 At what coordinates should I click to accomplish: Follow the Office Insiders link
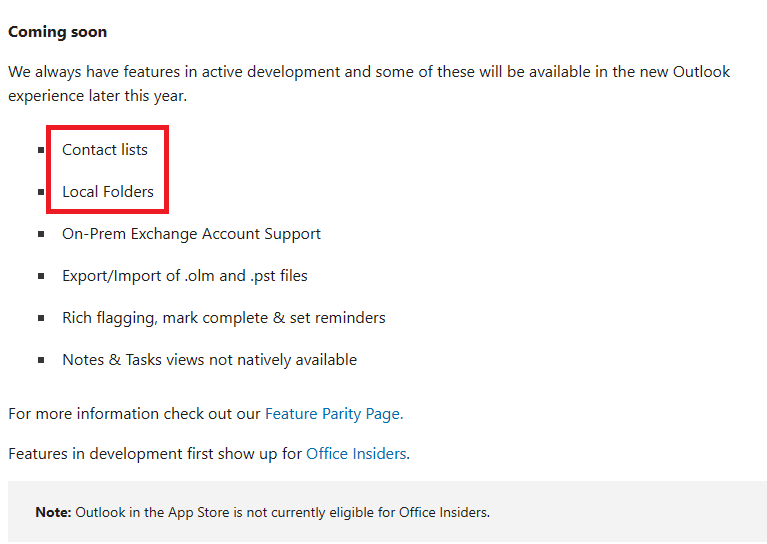click(356, 454)
